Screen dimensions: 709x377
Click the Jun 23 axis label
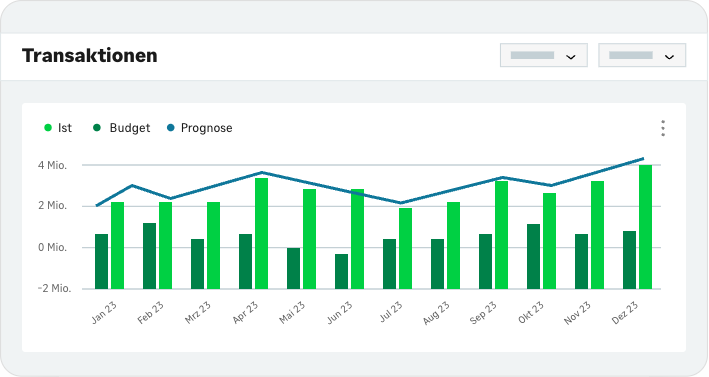tap(340, 312)
